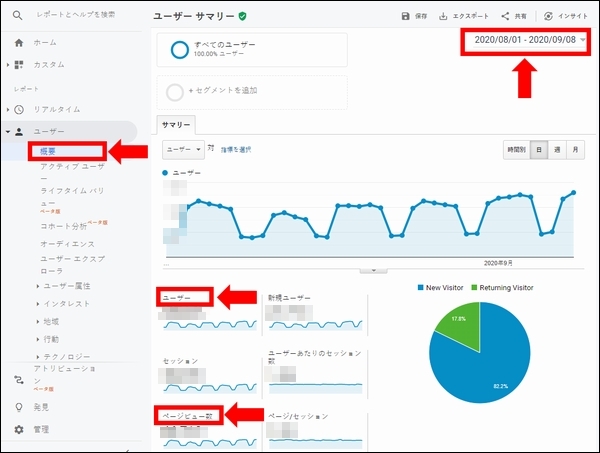Click the Custom dashboard icon

click(x=19, y=65)
